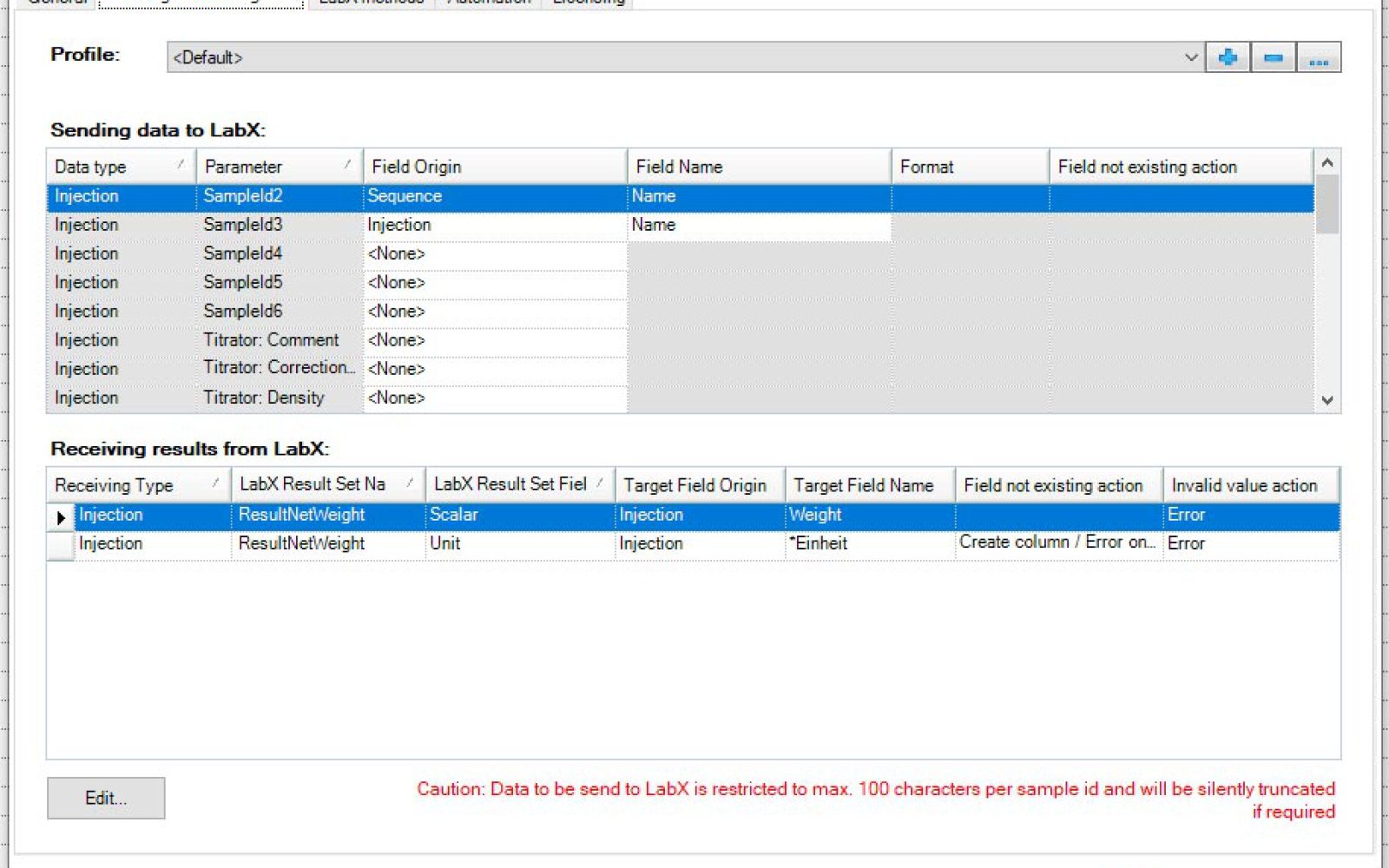
Task: Click the Invalid value action column header
Action: (1251, 484)
